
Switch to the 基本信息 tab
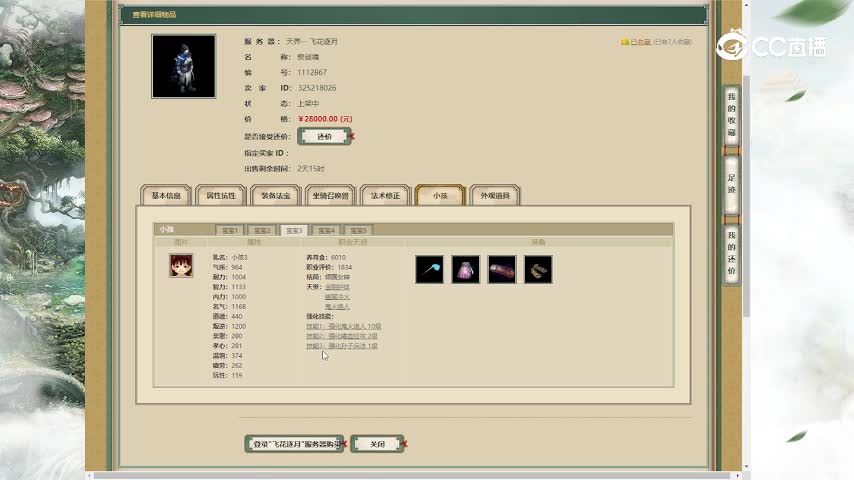tap(166, 196)
